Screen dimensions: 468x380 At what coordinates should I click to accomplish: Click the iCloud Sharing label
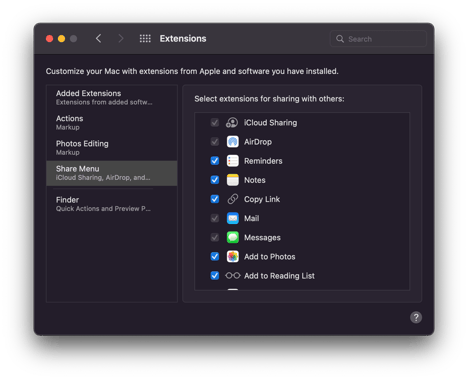click(x=270, y=123)
